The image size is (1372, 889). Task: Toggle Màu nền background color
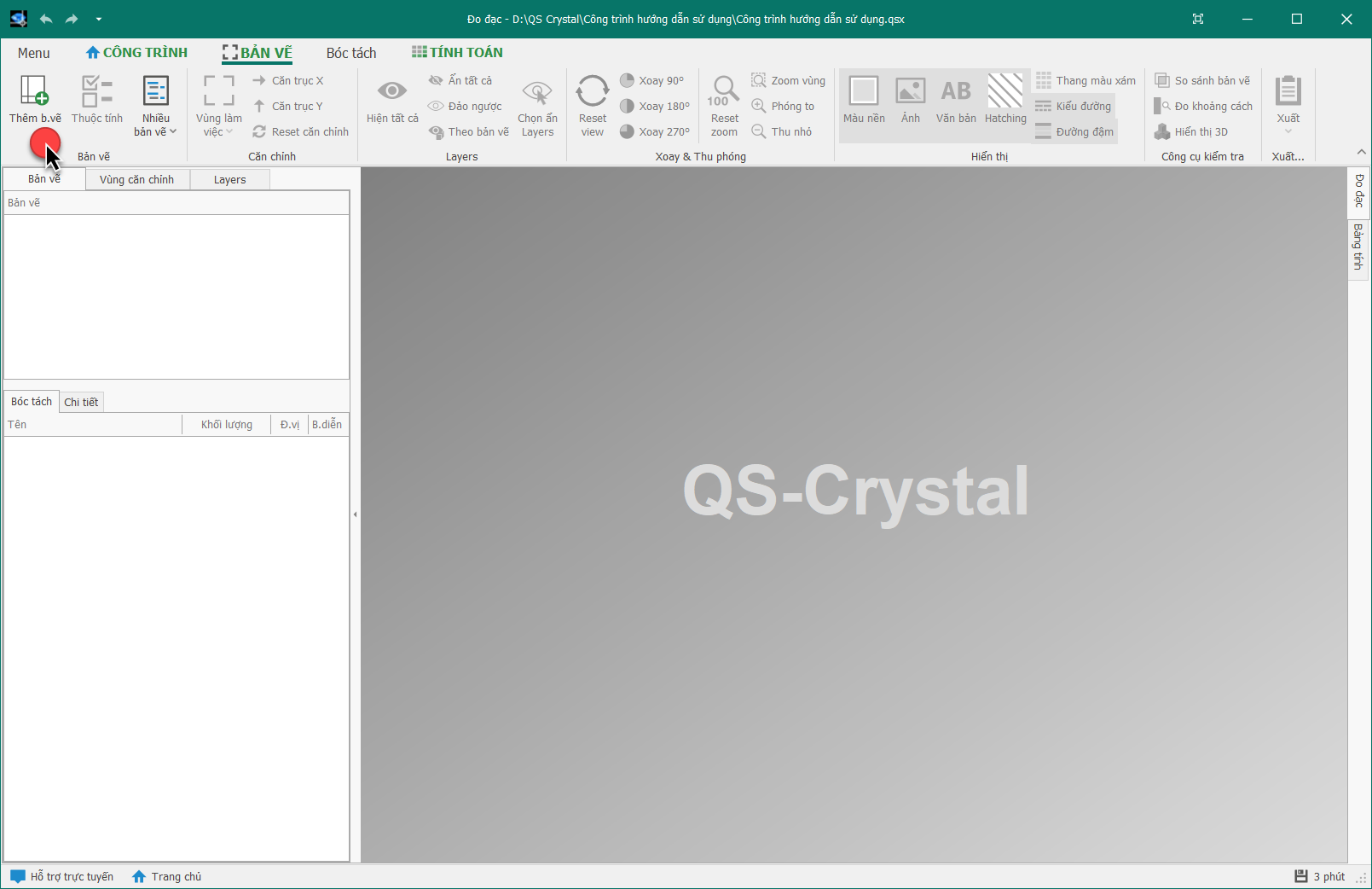tap(864, 99)
